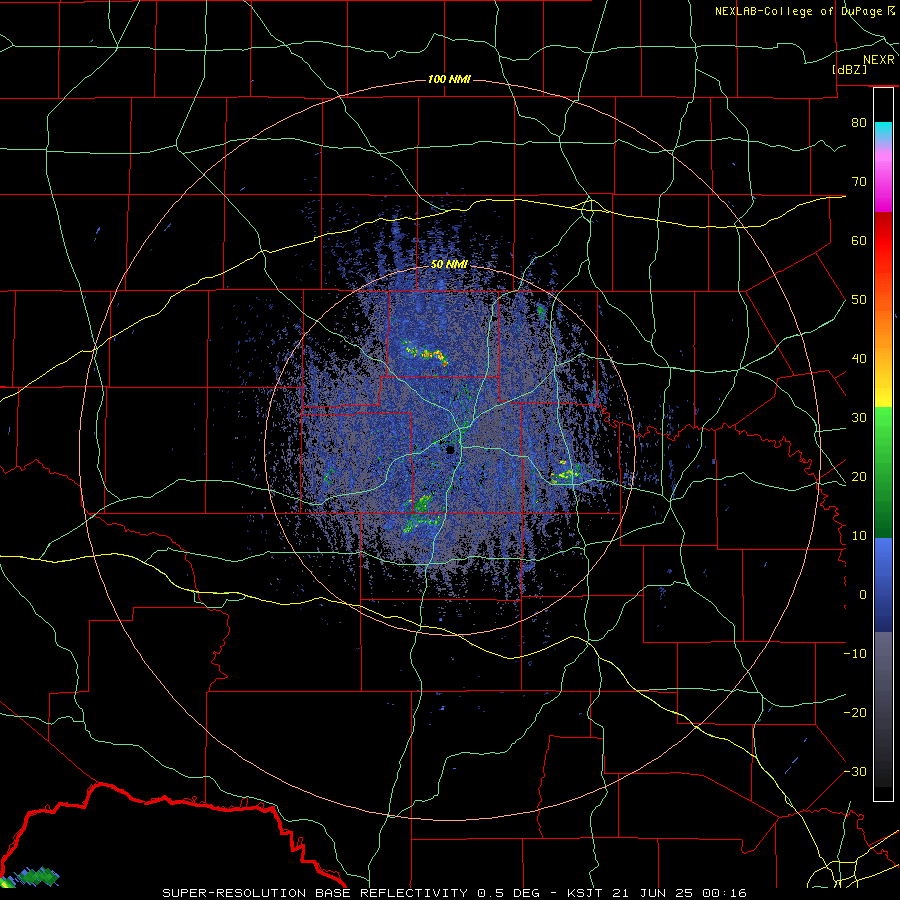
Task: Click the -30 value on the dBZ scale
Action: pos(855,771)
